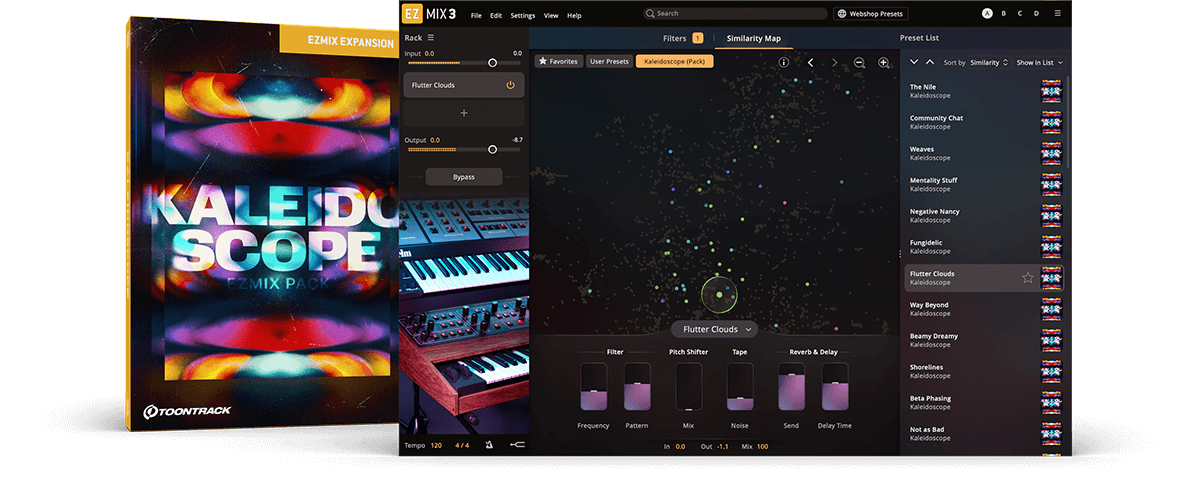Select The Nile preset
This screenshot has height=488, width=1200.
coord(984,92)
